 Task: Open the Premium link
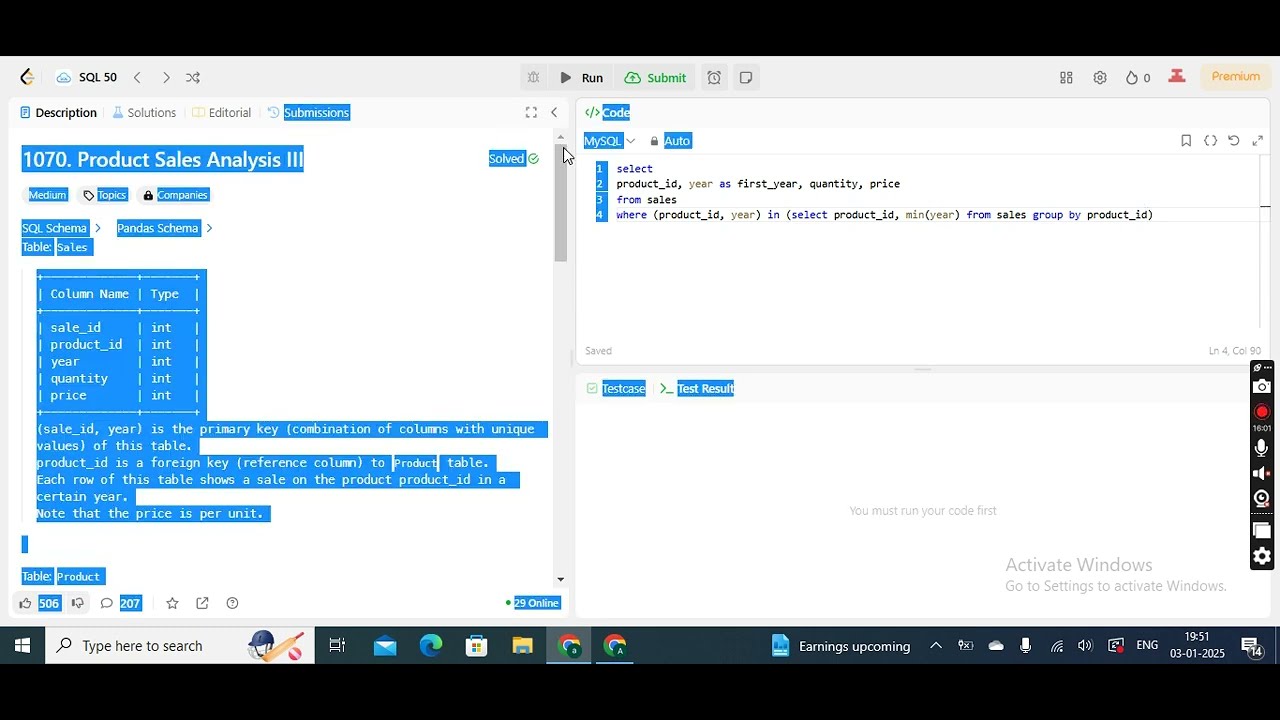pos(1236,76)
